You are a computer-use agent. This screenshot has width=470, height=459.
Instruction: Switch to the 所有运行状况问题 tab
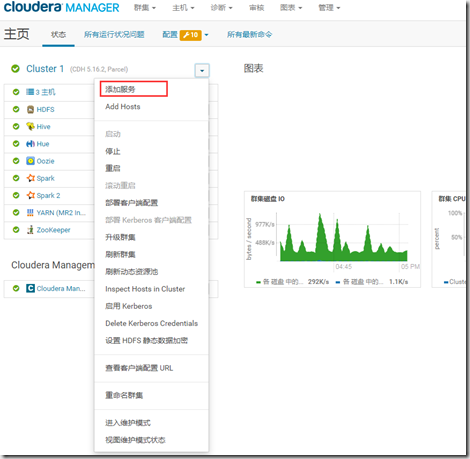point(114,35)
